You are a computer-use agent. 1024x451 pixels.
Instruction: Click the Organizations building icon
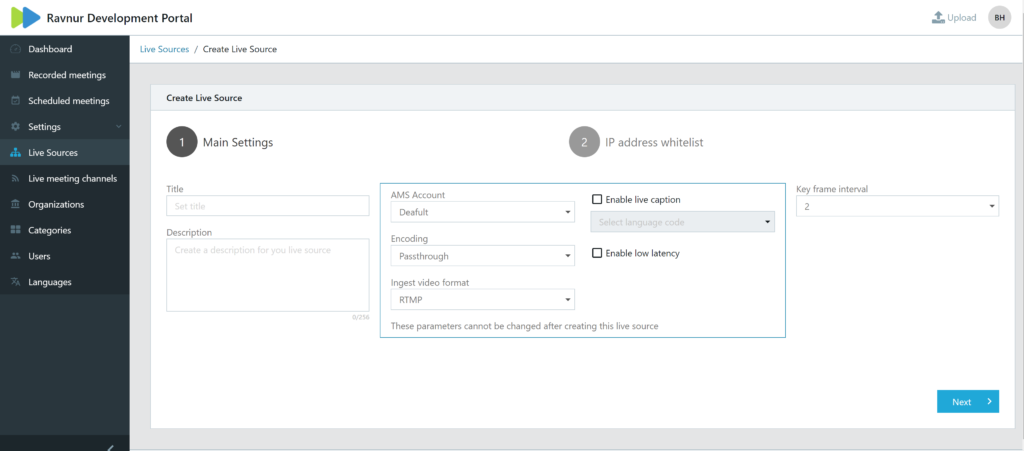[15, 205]
